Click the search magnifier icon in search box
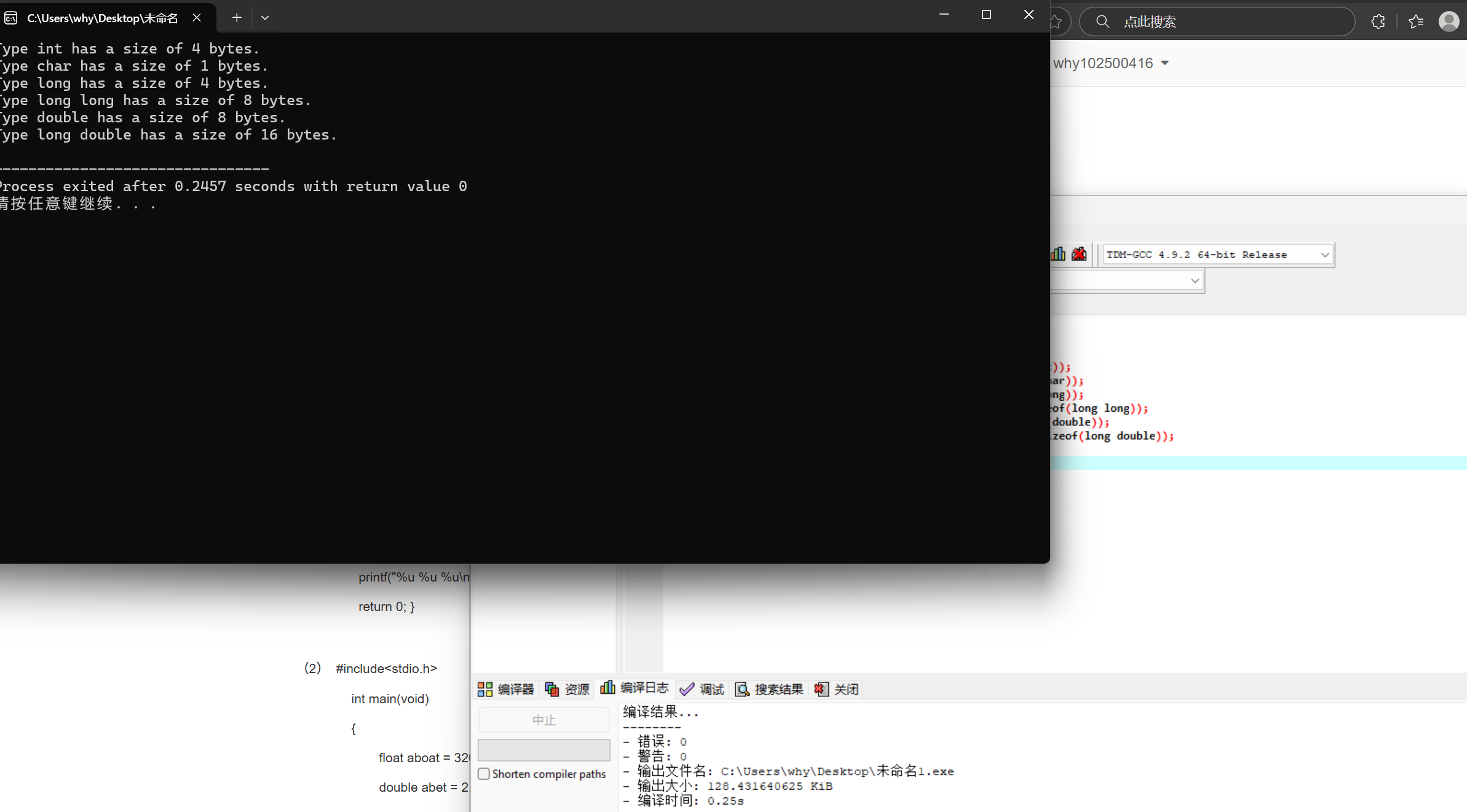1467x812 pixels. coord(1102,22)
